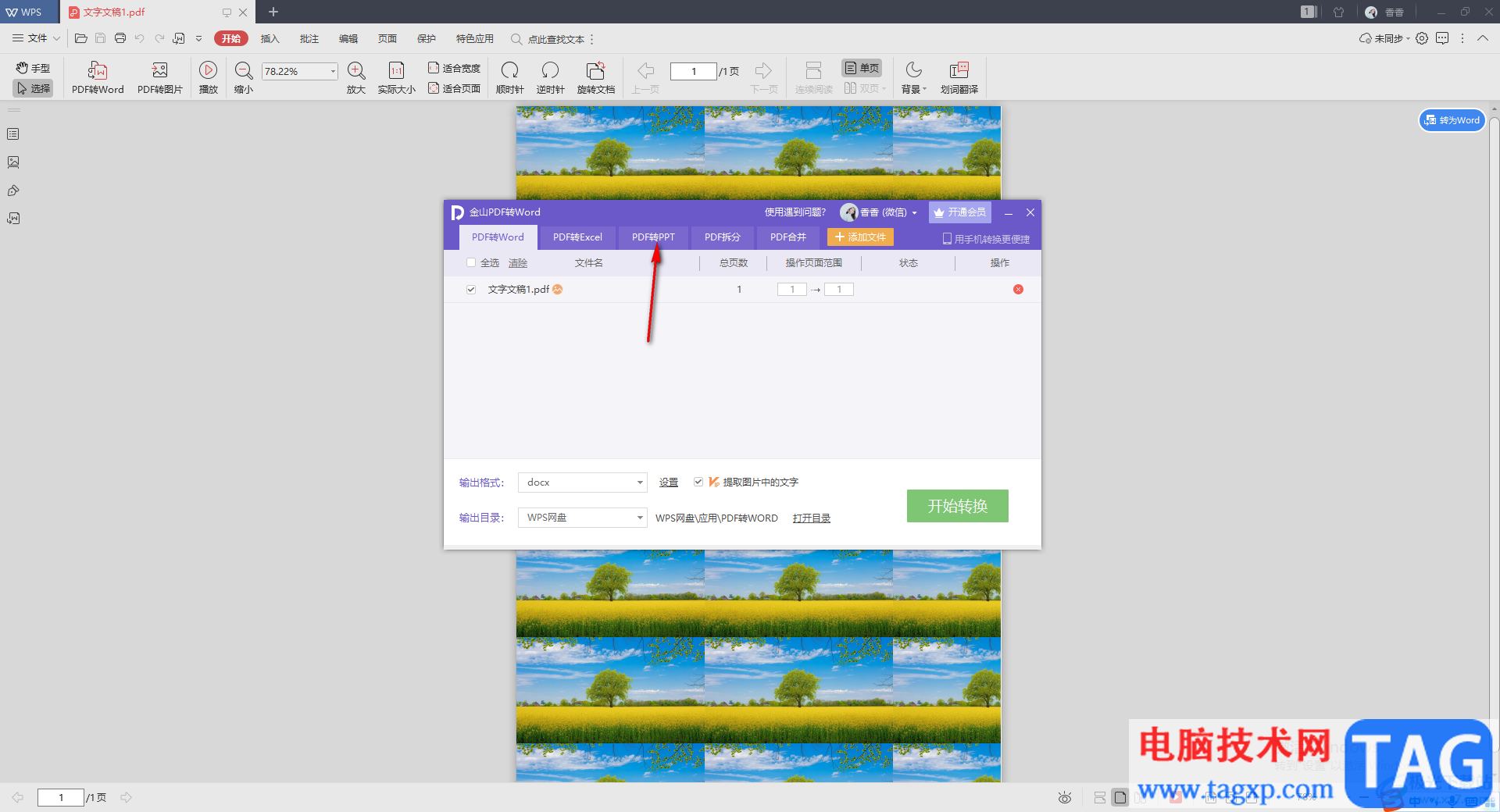Click the 打开目录 open directory link
The width and height of the screenshot is (1500, 812).
click(812, 518)
